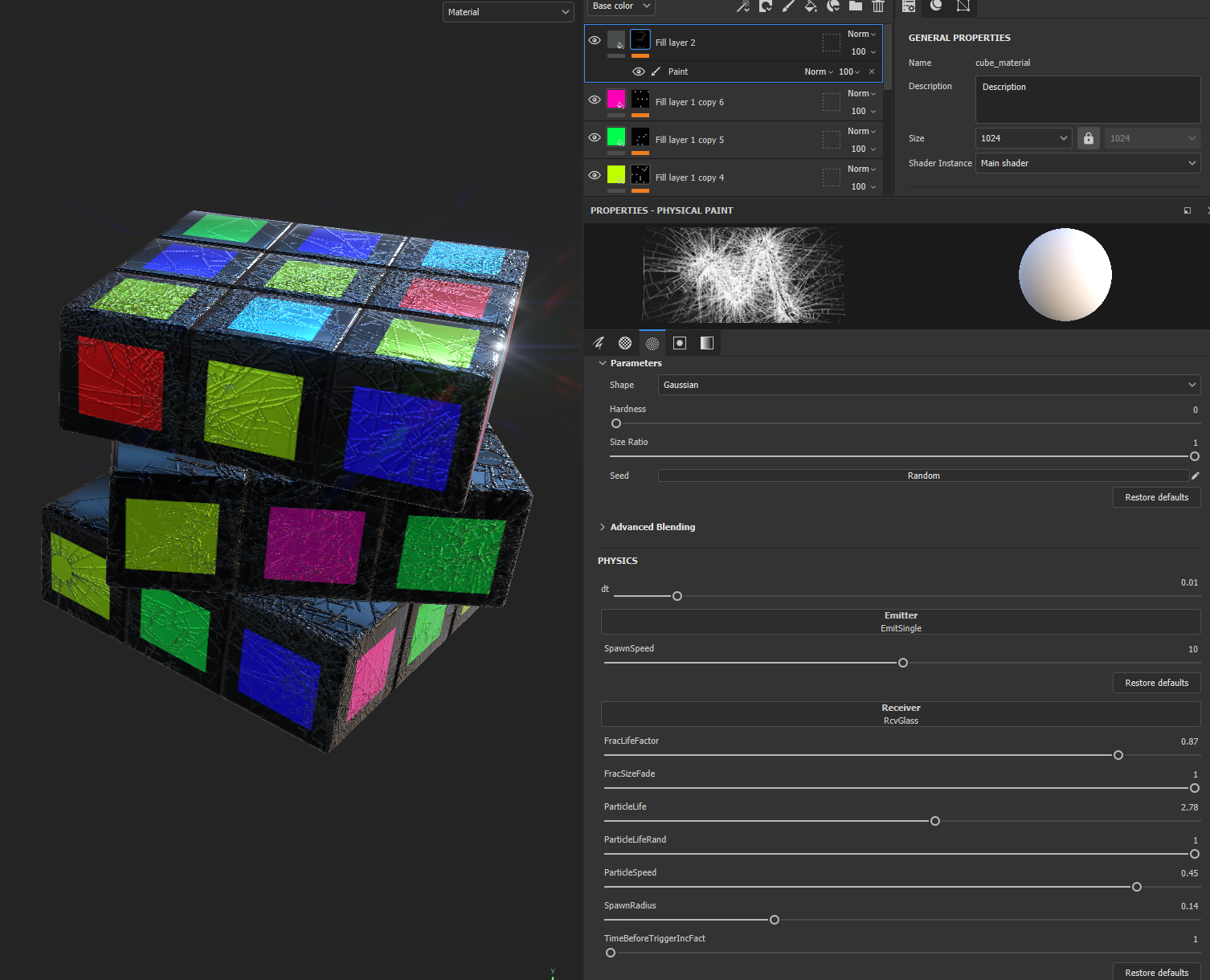
Task: Open the Receiver RcvGlass selector
Action: [x=901, y=714]
